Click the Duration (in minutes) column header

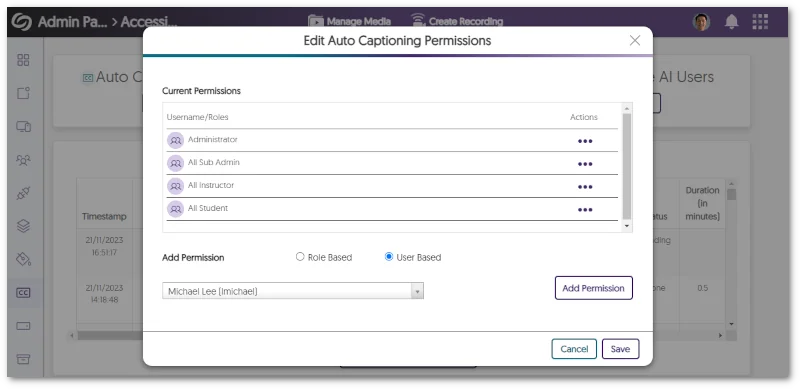[x=702, y=203]
